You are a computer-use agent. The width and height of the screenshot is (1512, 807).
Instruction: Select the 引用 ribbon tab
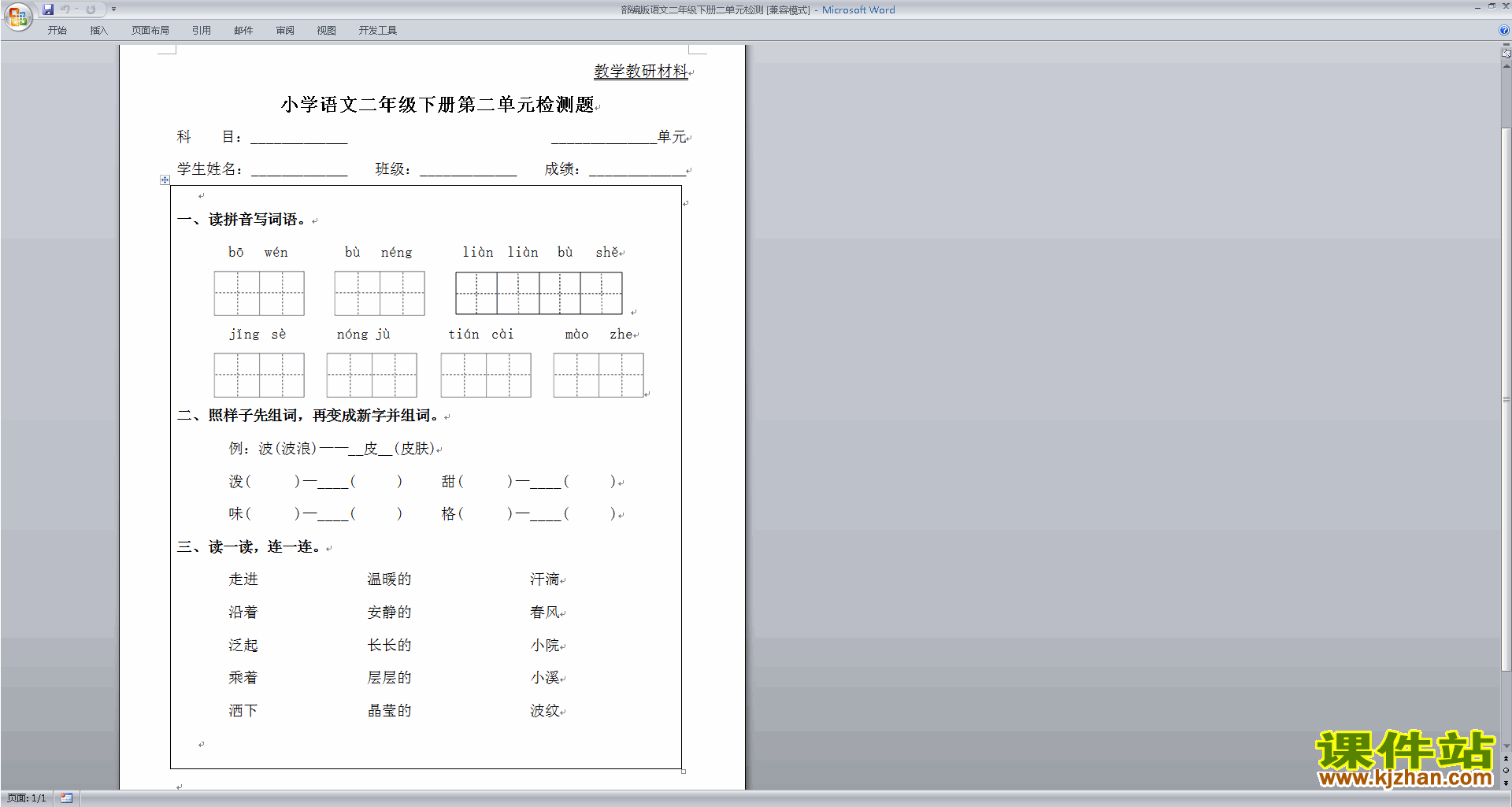click(202, 31)
